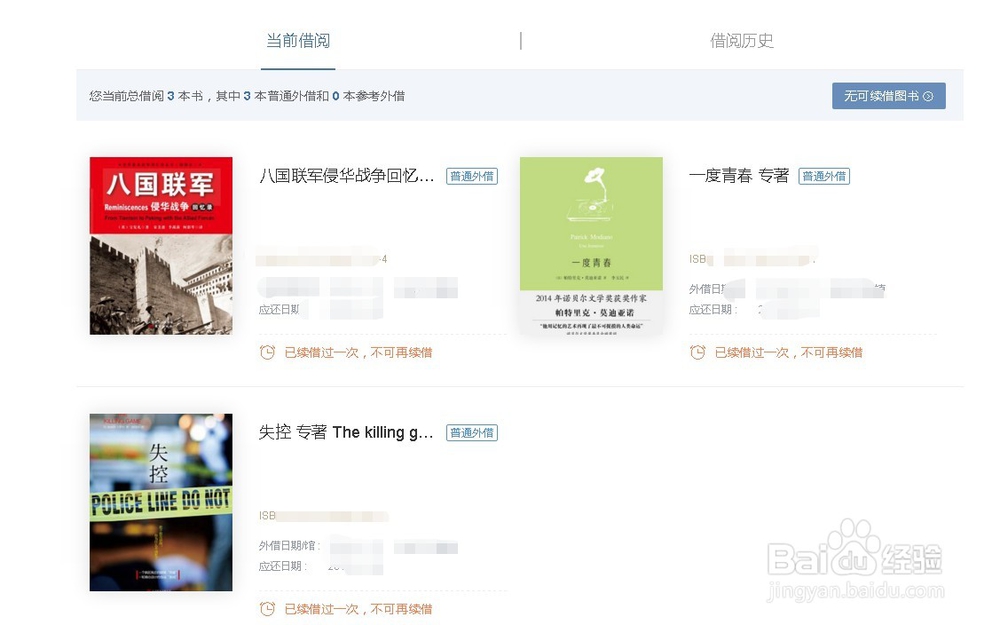Click 普通外借 tag beside 一度青春 title
This screenshot has height=625, width=1000.
point(824,176)
